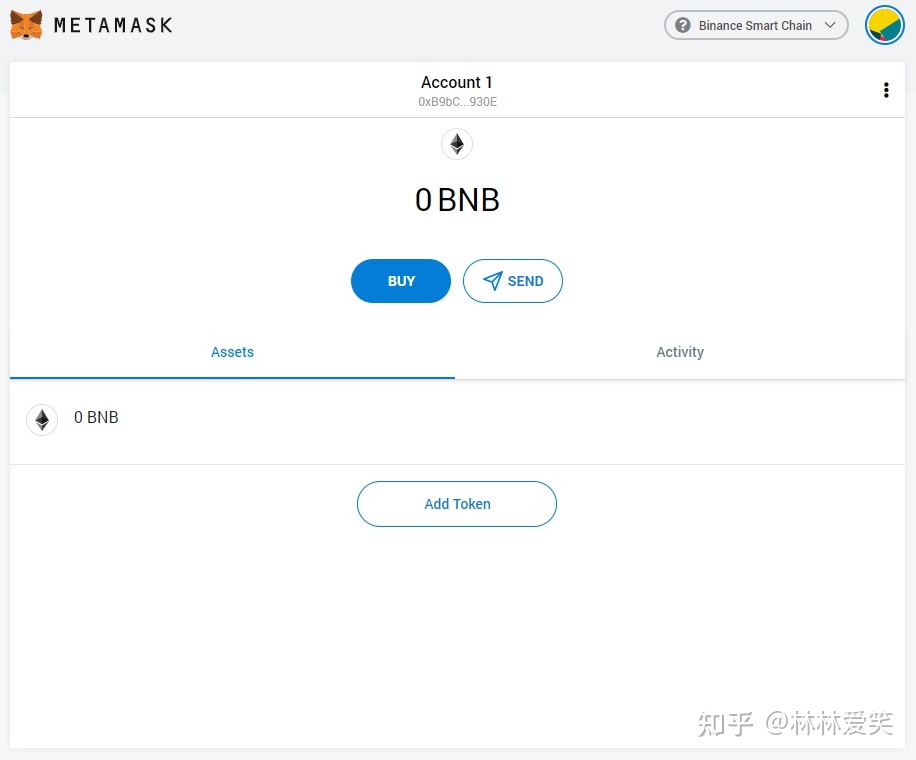Click the Account 1 name
This screenshot has width=916, height=760.
click(457, 82)
